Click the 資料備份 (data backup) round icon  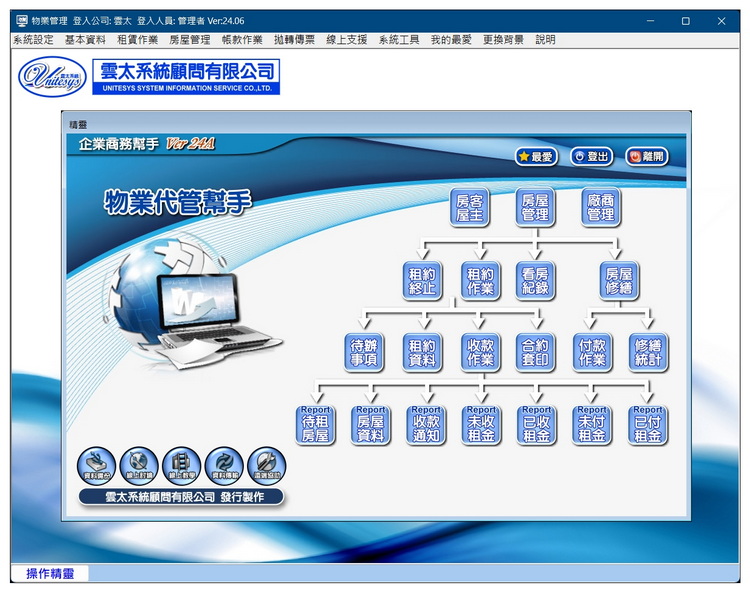point(96,465)
